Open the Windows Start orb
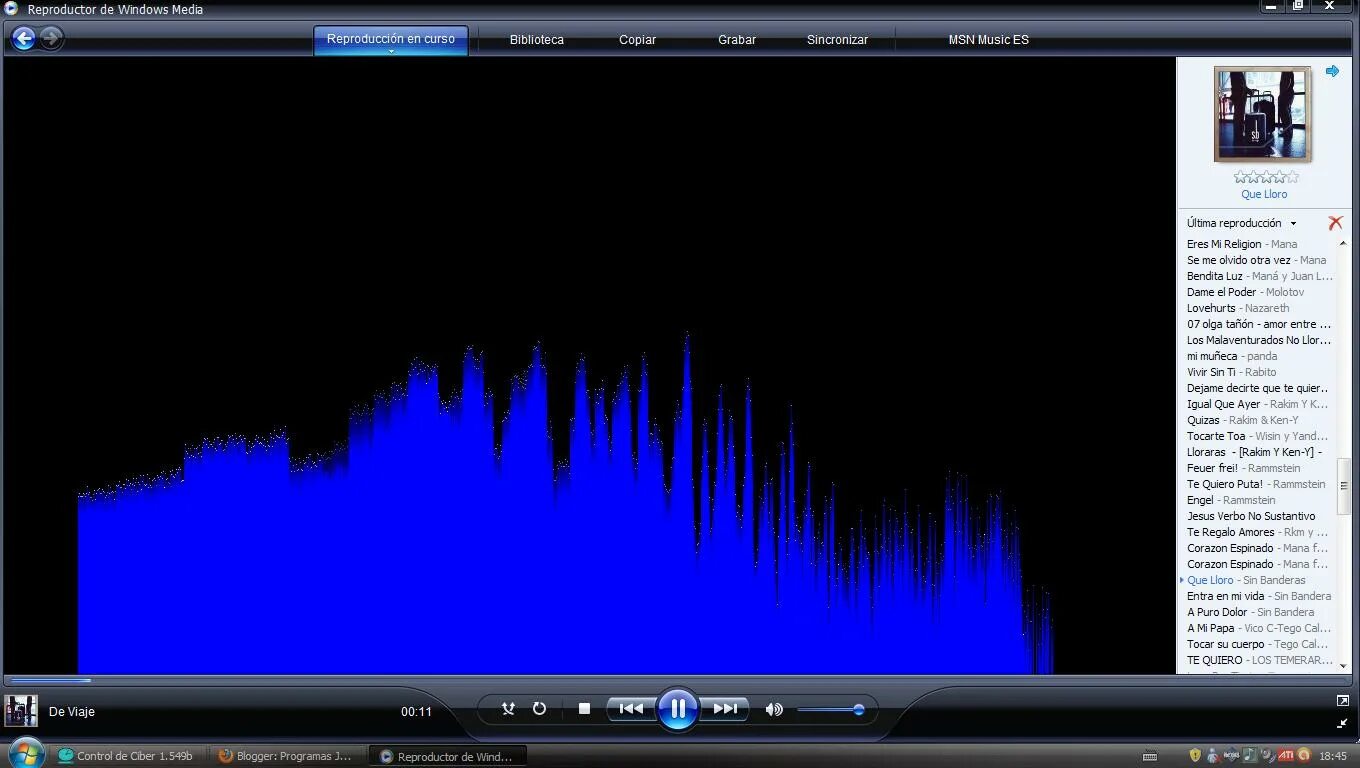The image size is (1360, 768). pos(26,753)
